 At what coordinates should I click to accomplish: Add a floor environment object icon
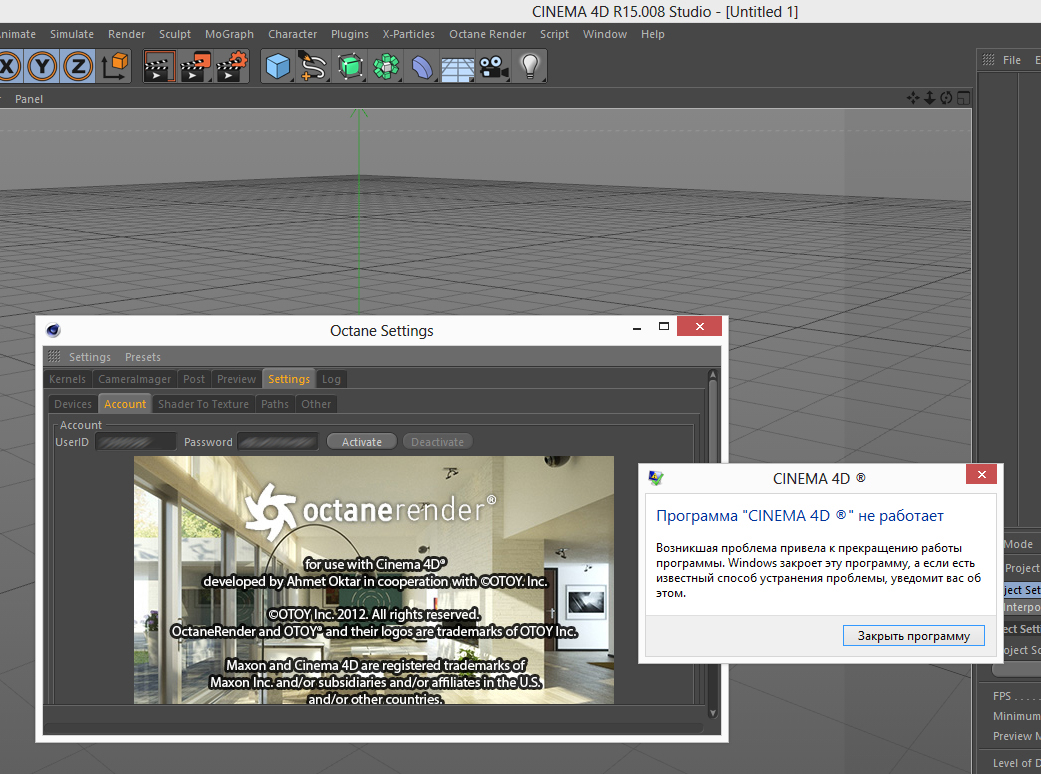pyautogui.click(x=457, y=66)
